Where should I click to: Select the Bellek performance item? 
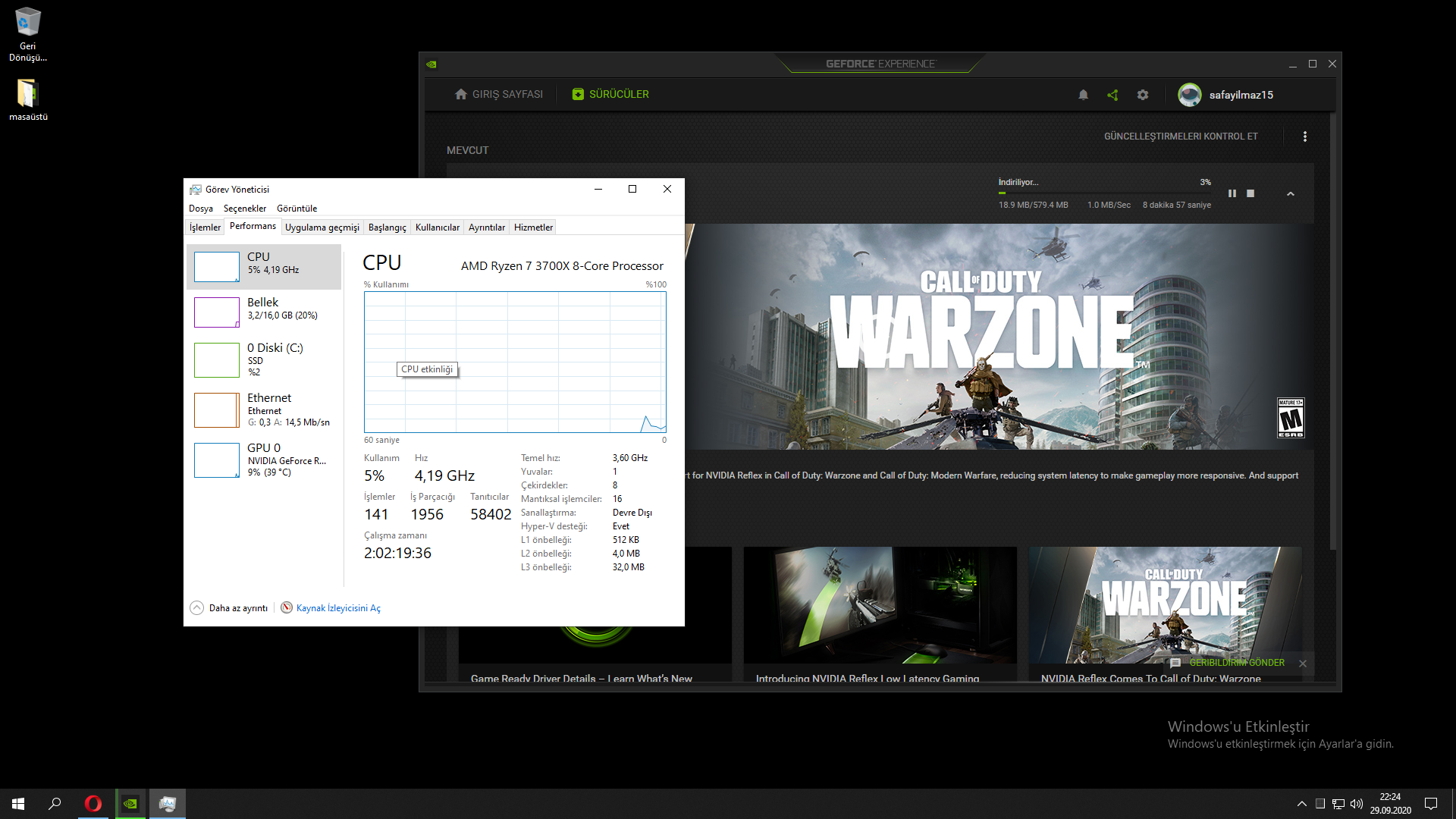(x=264, y=309)
